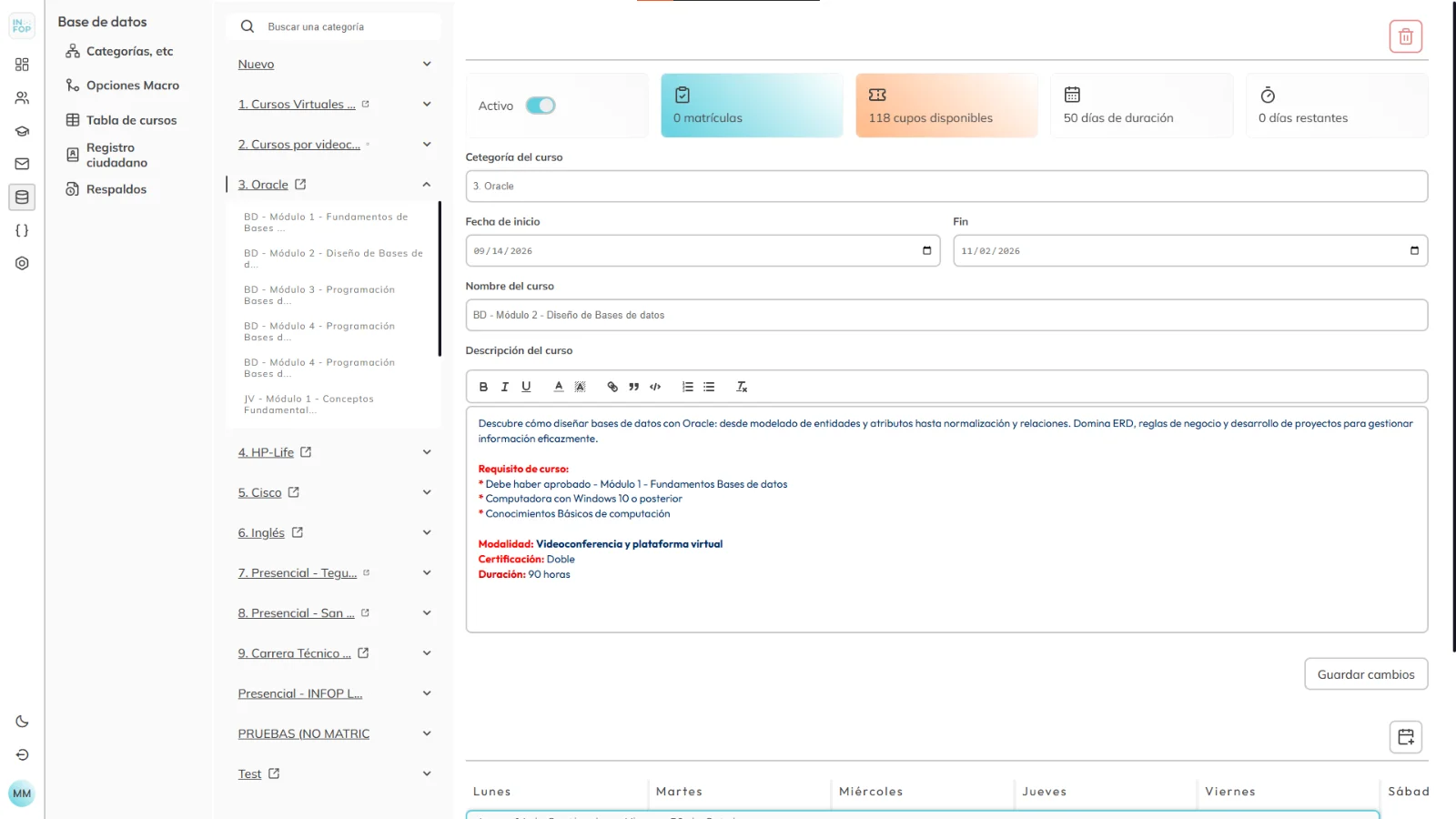Open the dashboard grid icon in the left rail

pos(22,65)
